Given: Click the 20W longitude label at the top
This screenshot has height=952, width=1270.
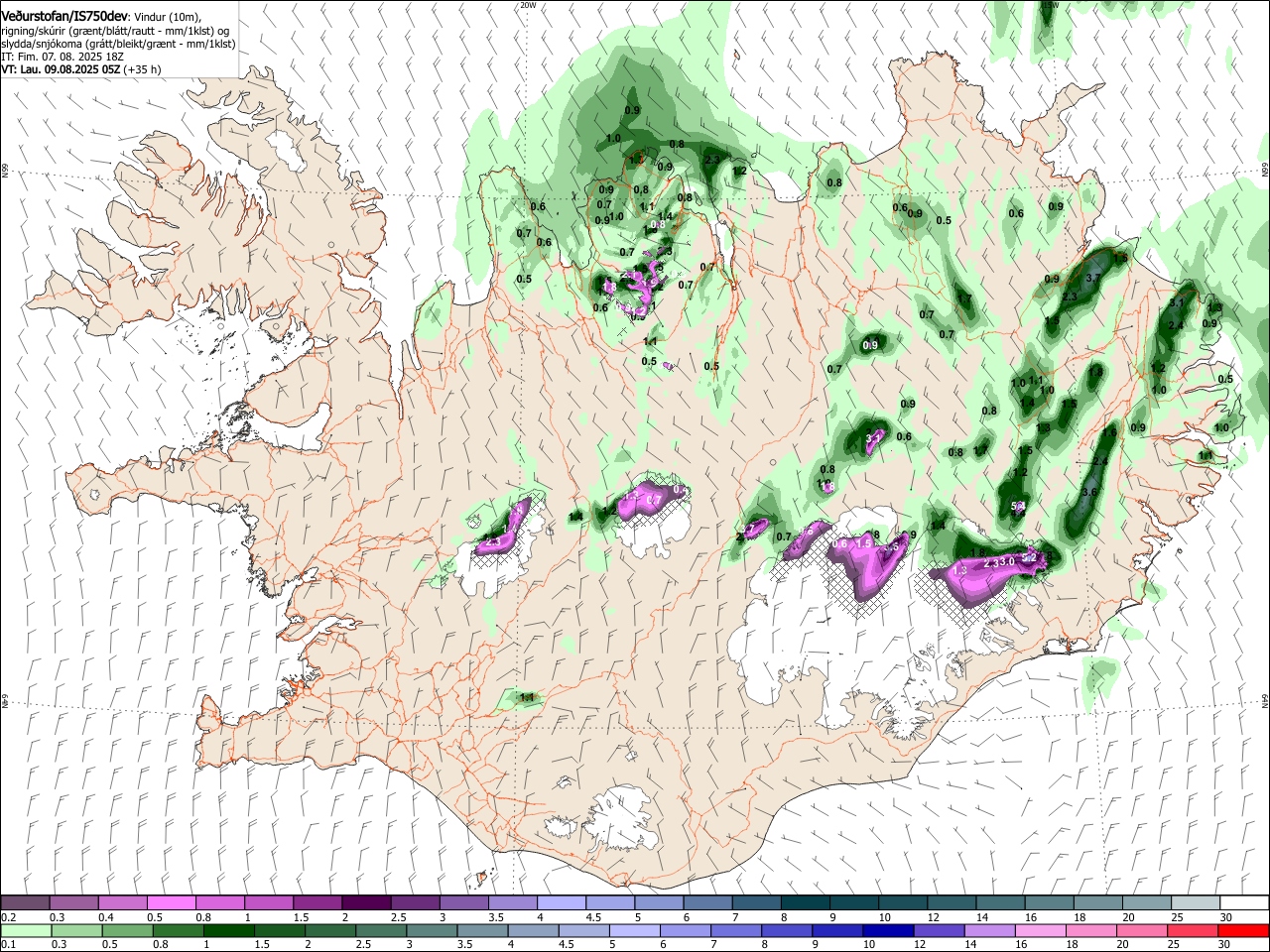Looking at the screenshot, I should coord(528,5).
